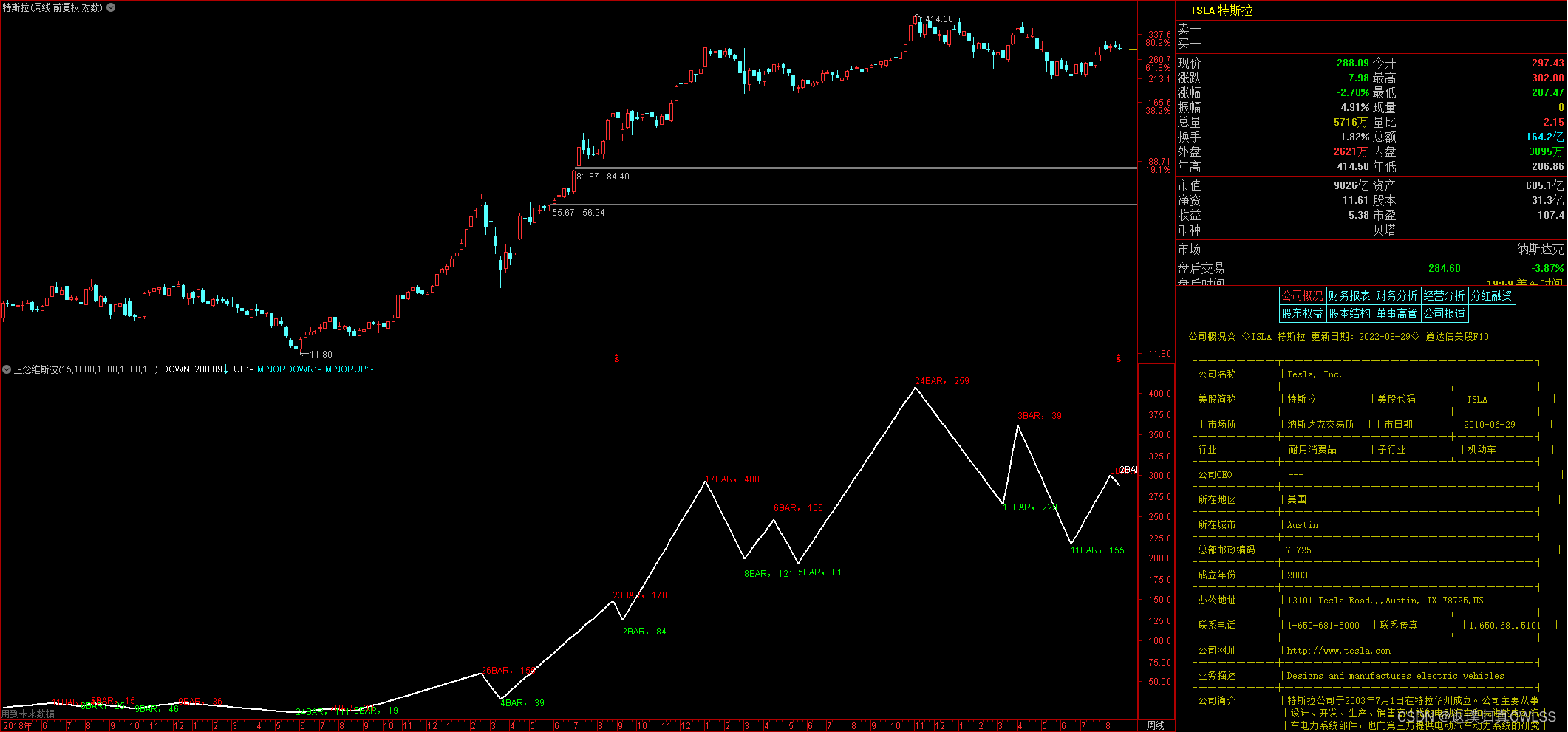1568x732 pixels.
Task: Click the 400.0 level on indicator axis
Action: click(1159, 394)
